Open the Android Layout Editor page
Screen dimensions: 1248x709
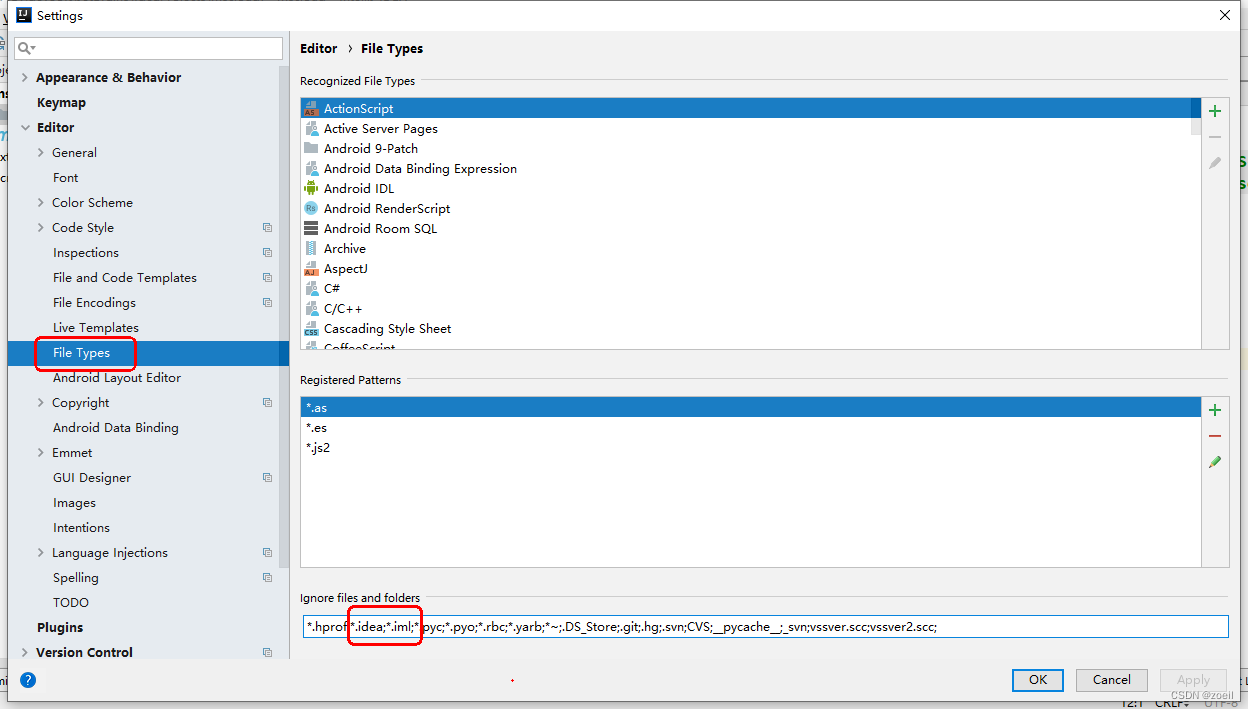pyautogui.click(x=117, y=377)
